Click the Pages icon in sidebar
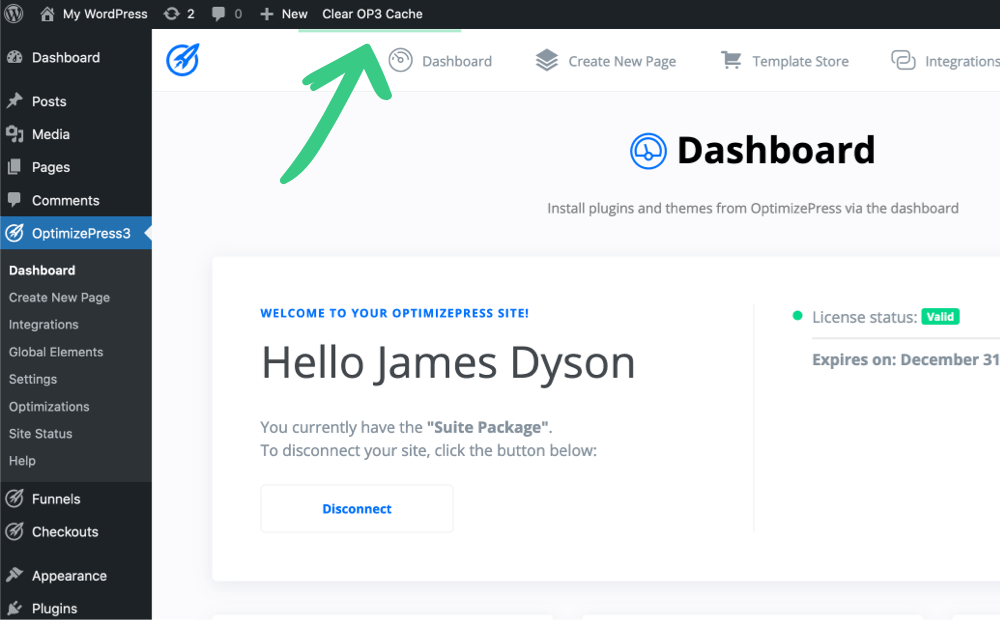This screenshot has height=620, width=1000. click(x=15, y=167)
